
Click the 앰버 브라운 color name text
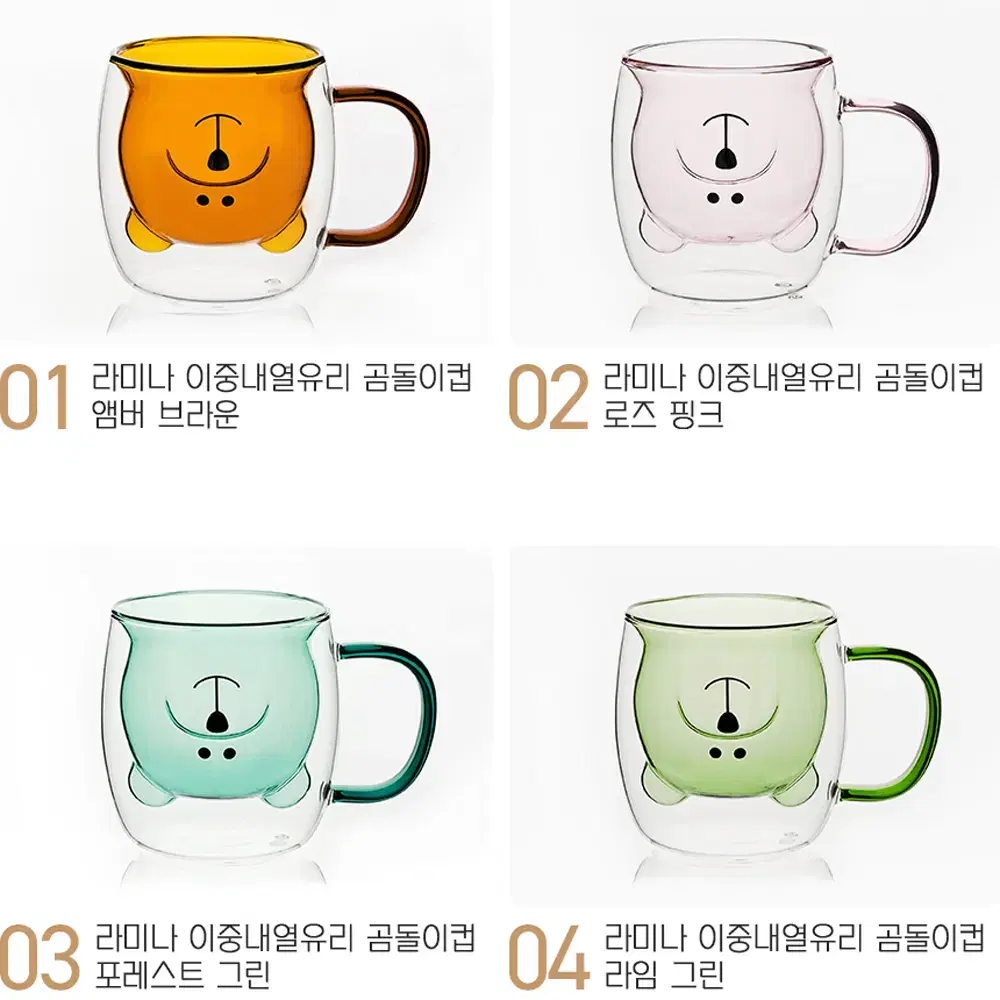click(x=166, y=415)
